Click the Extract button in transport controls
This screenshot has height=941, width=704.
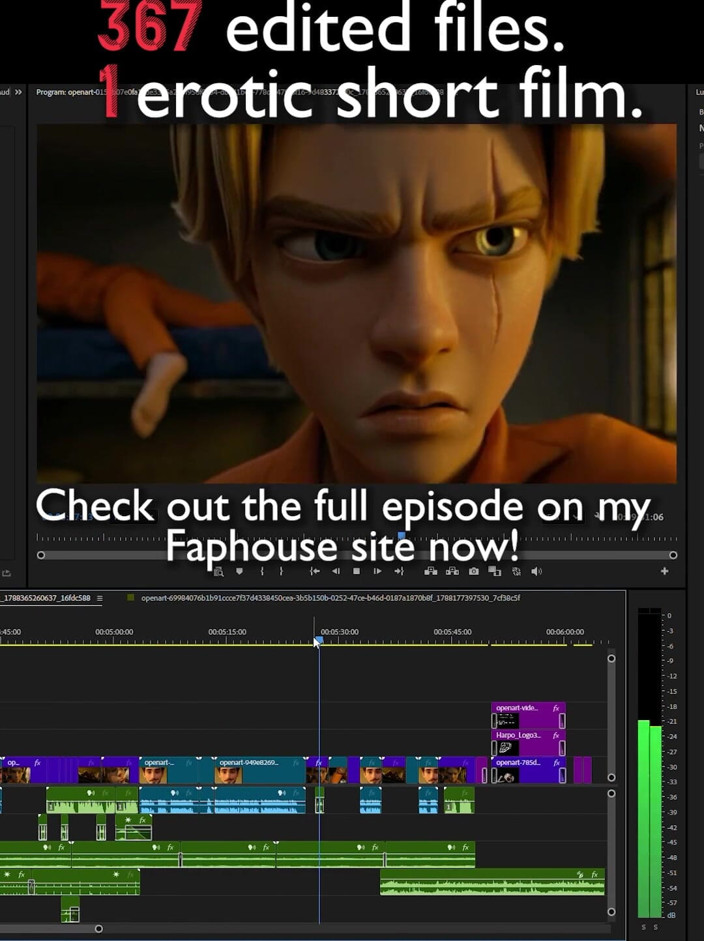click(x=452, y=571)
